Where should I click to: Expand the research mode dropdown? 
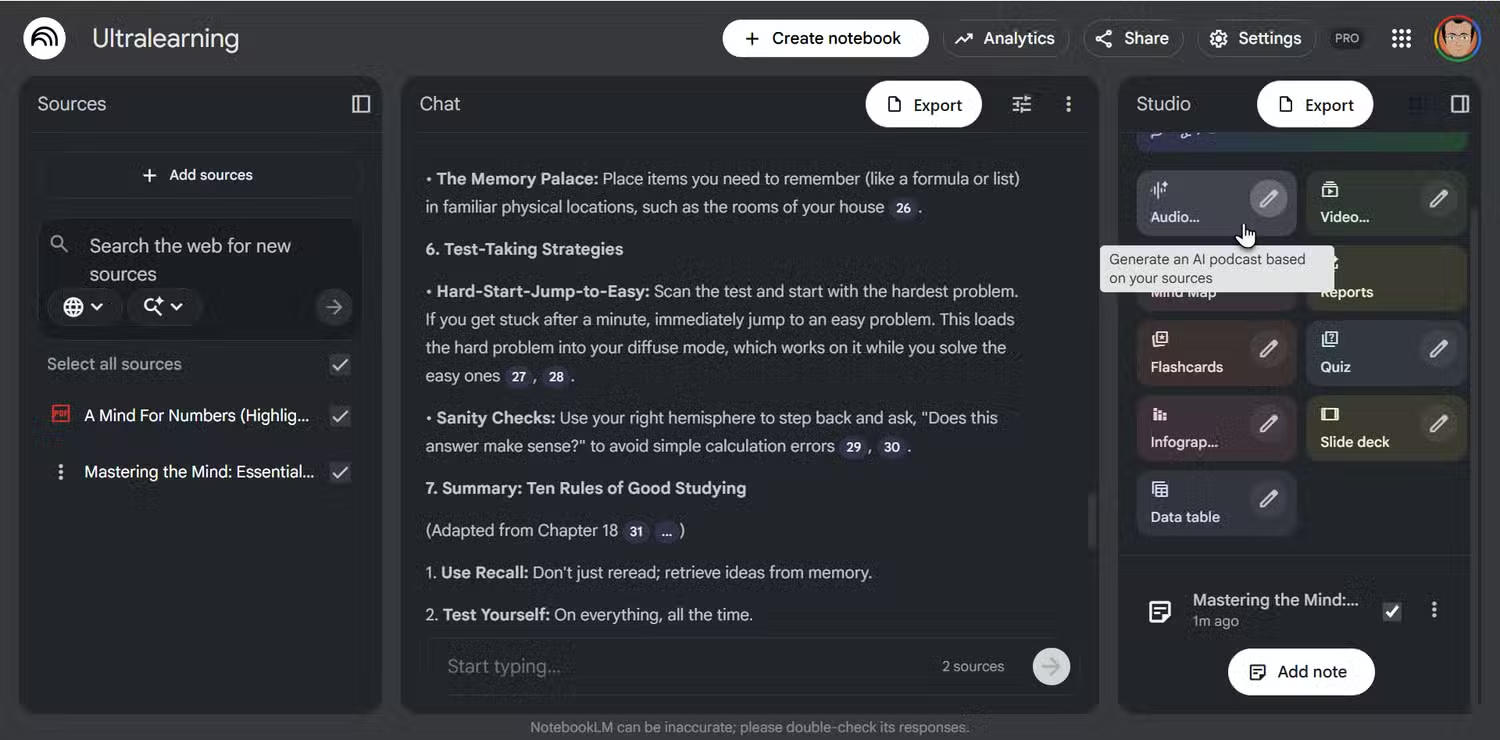tap(163, 307)
